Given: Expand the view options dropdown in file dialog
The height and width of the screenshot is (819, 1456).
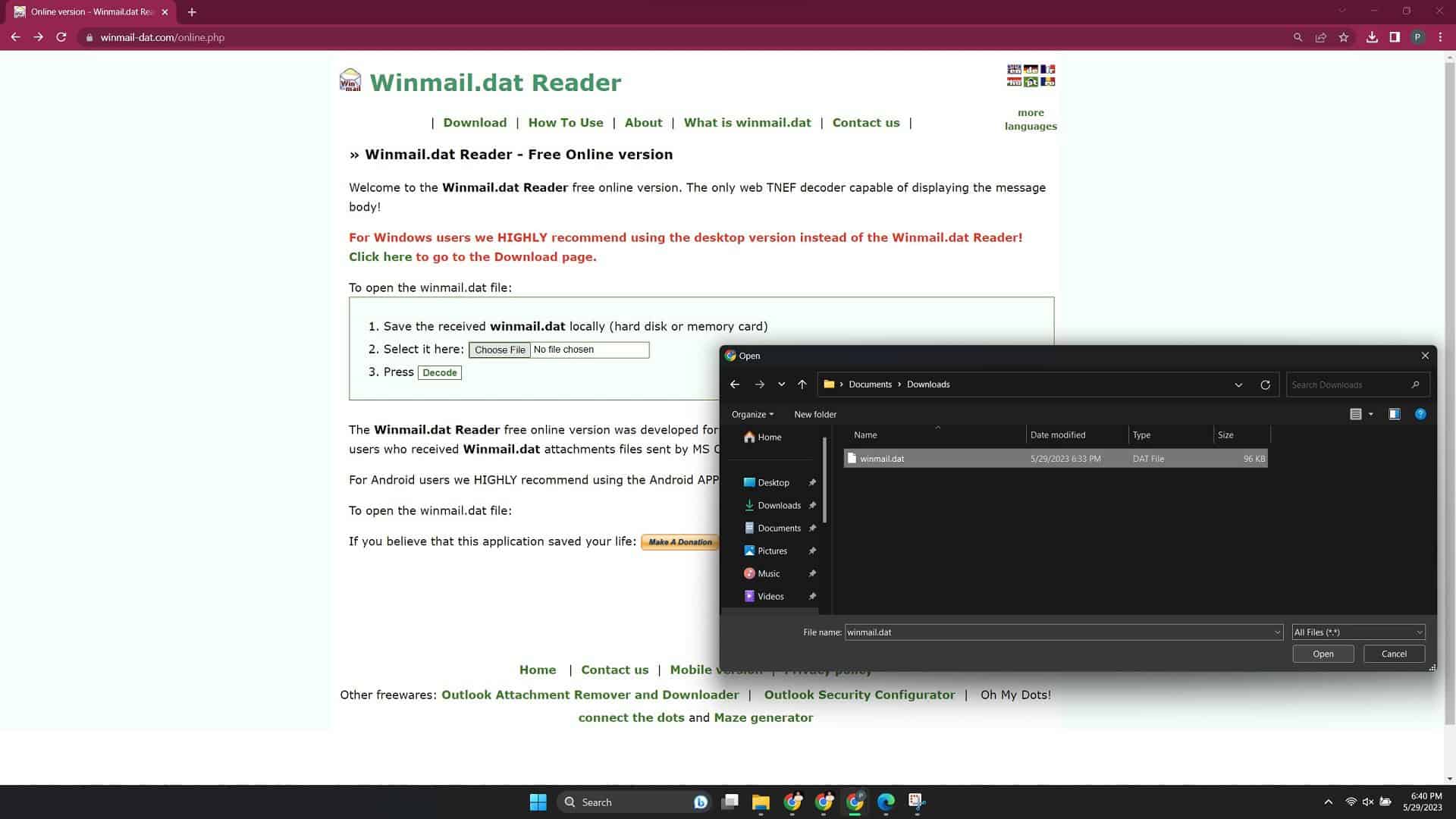Looking at the screenshot, I should tap(1370, 414).
